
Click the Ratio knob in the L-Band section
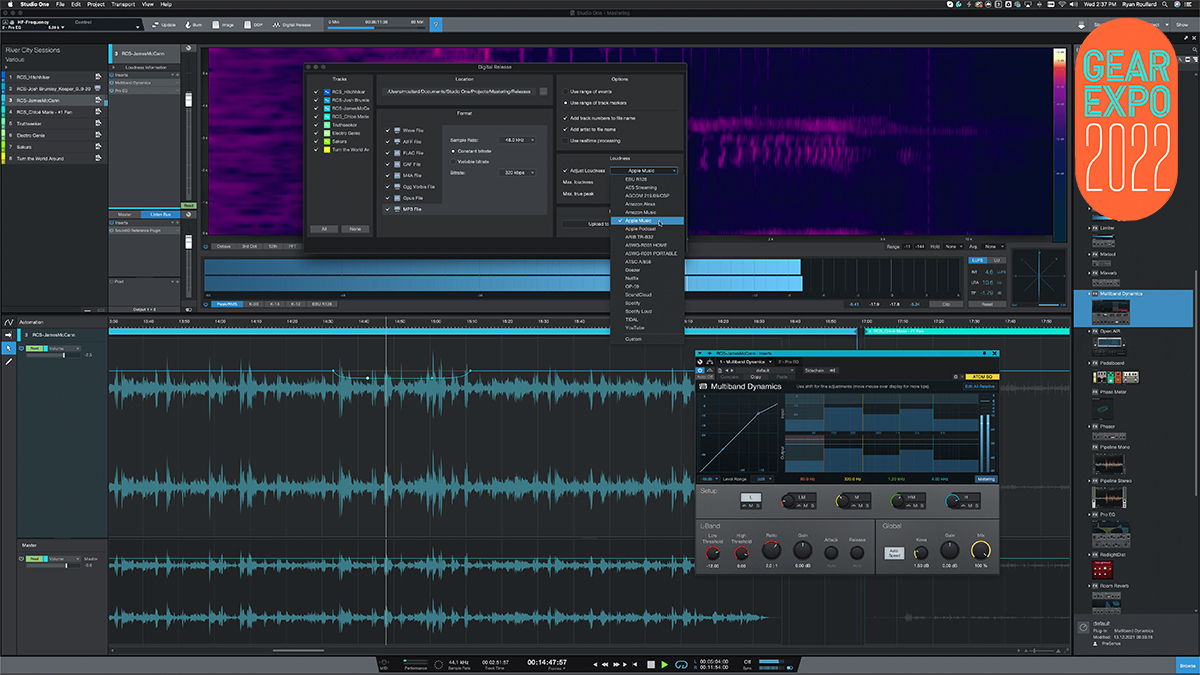click(772, 551)
